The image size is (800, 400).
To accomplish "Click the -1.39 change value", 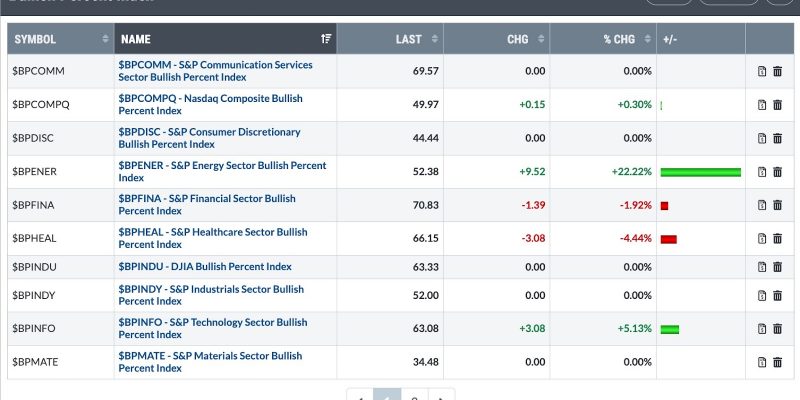I will [x=534, y=205].
